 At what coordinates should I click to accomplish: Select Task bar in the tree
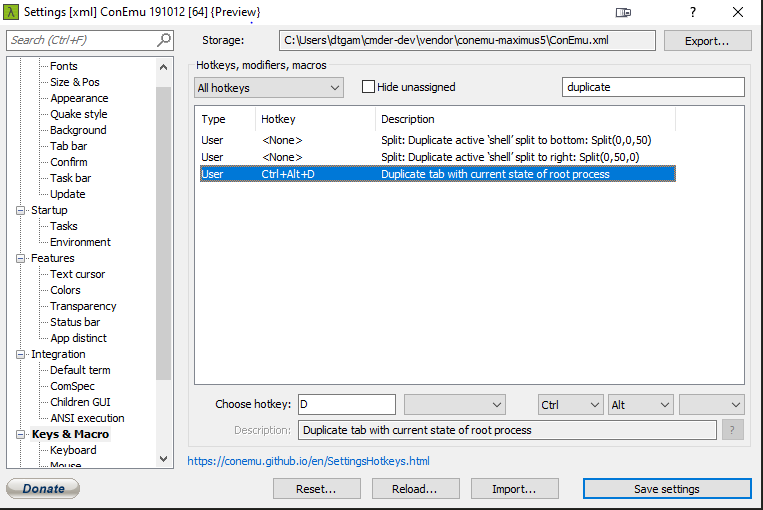pyautogui.click(x=71, y=179)
